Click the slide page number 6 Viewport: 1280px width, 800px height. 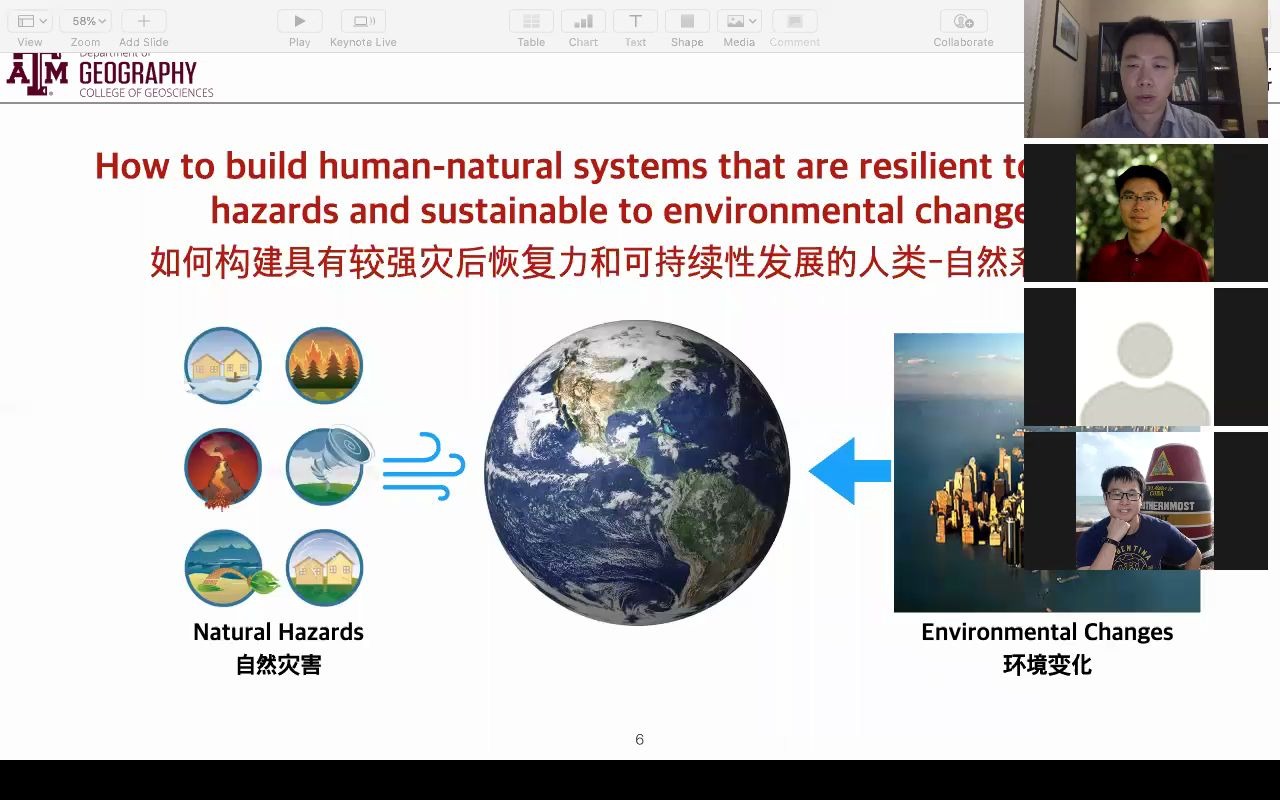point(638,740)
